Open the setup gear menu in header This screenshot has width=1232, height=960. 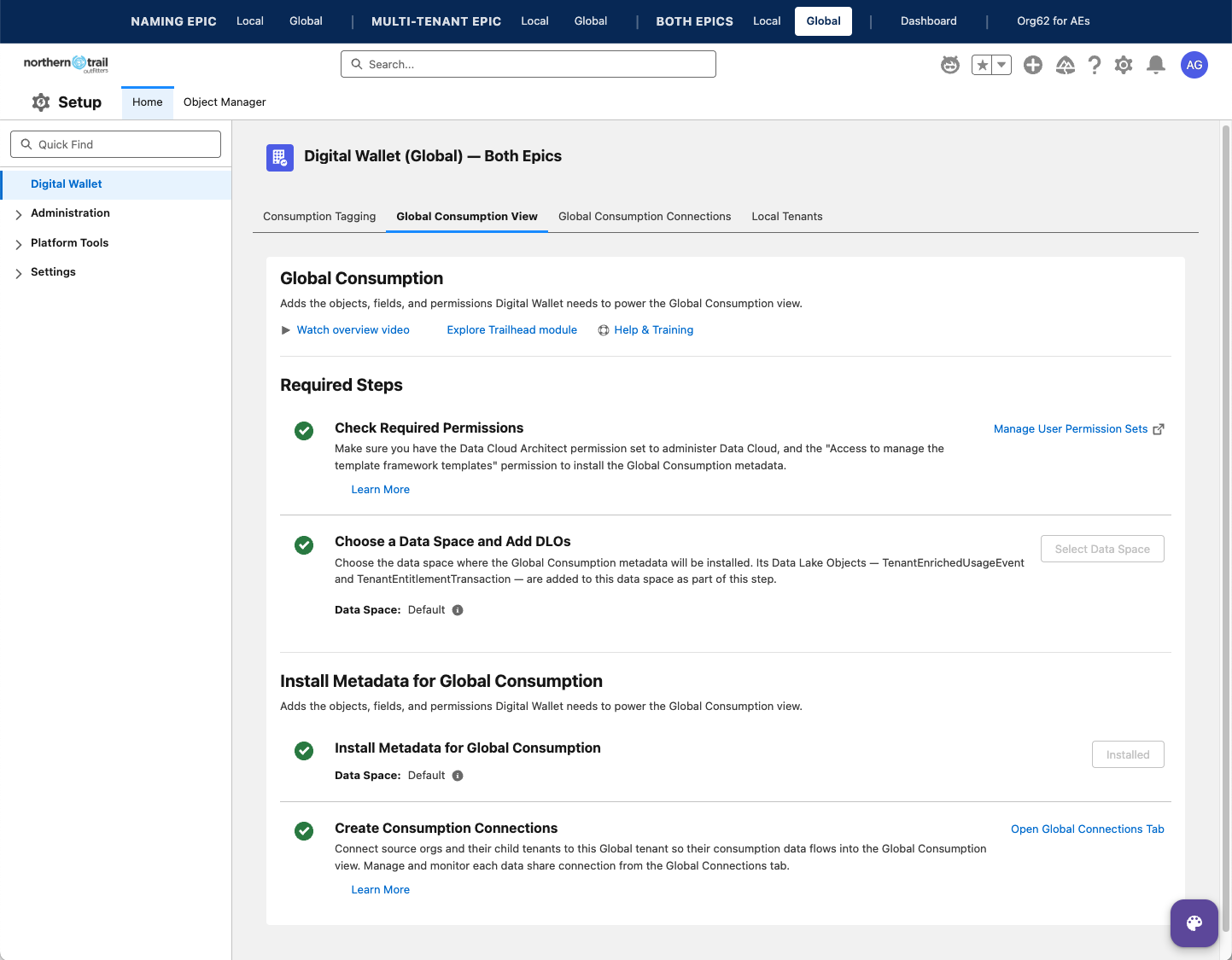pyautogui.click(x=1124, y=65)
